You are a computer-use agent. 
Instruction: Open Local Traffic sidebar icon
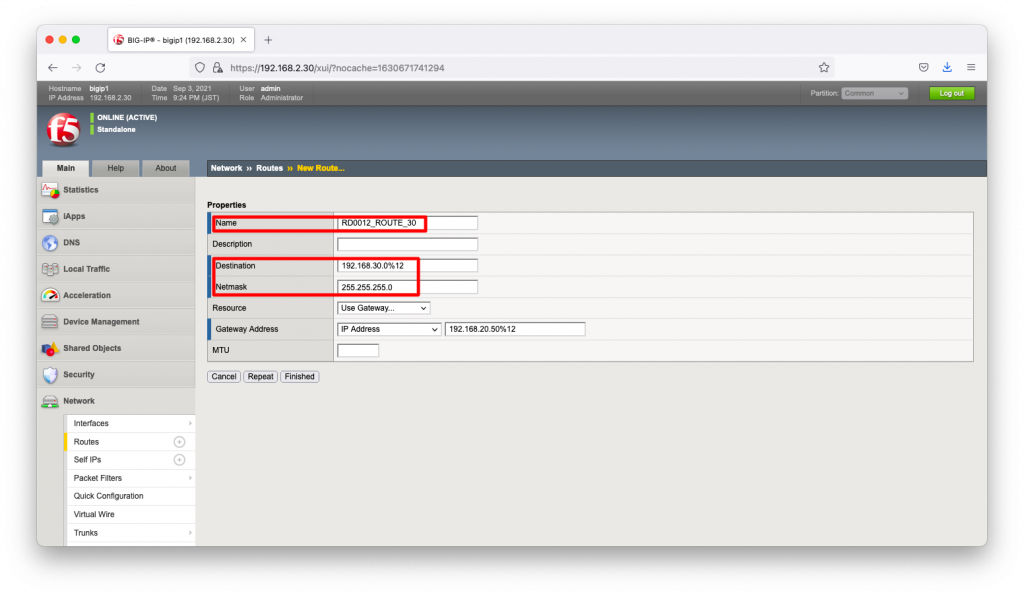(x=50, y=269)
